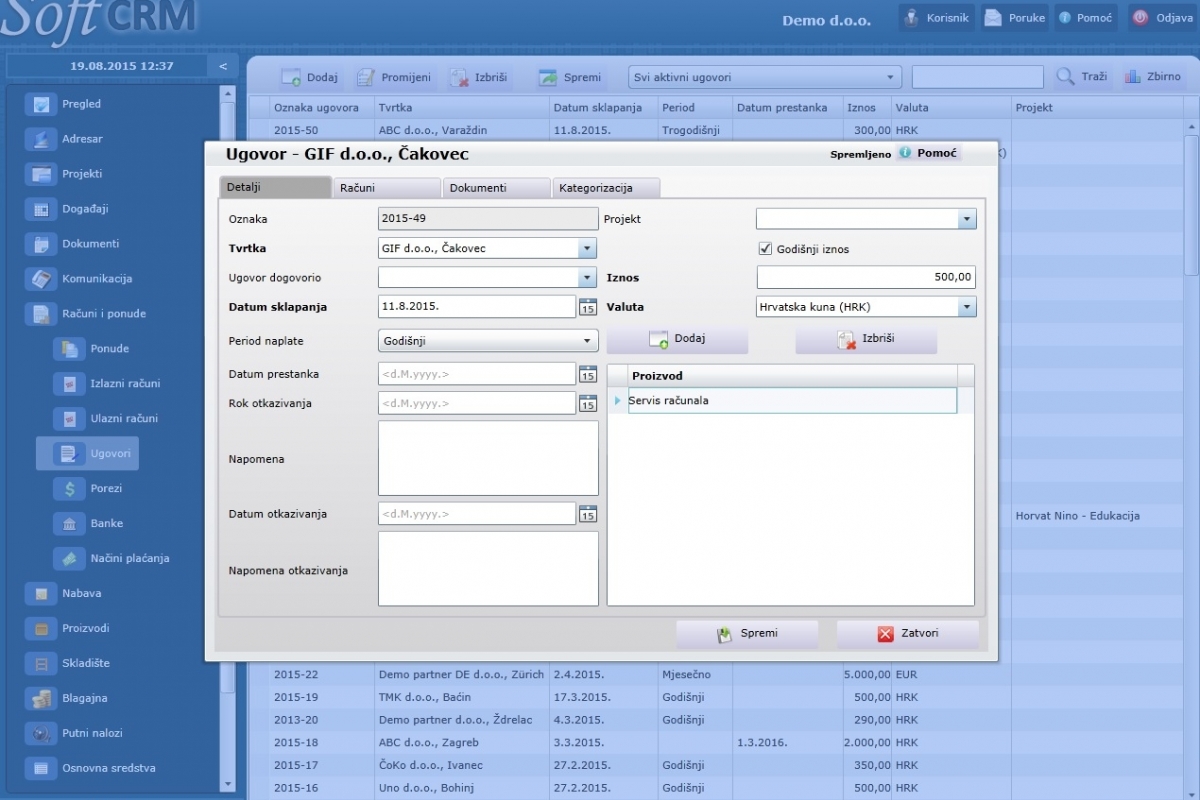Click the Napomena text area

pos(488,458)
